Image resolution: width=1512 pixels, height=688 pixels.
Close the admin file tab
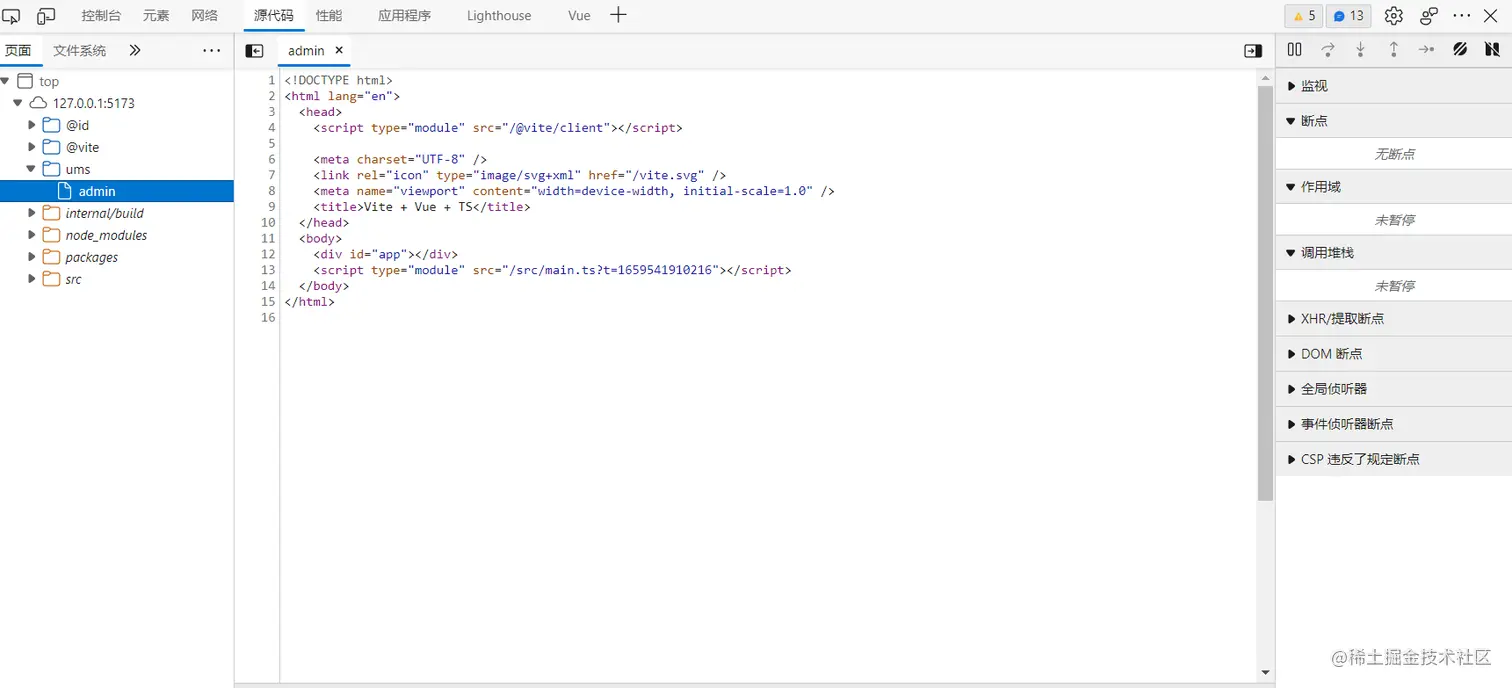tap(339, 50)
